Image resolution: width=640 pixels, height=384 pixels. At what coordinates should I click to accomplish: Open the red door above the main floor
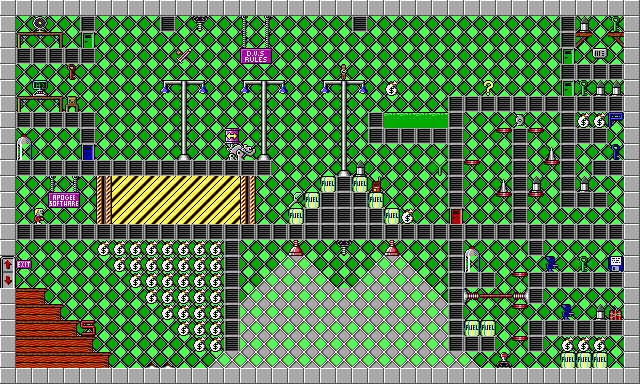tap(456, 216)
